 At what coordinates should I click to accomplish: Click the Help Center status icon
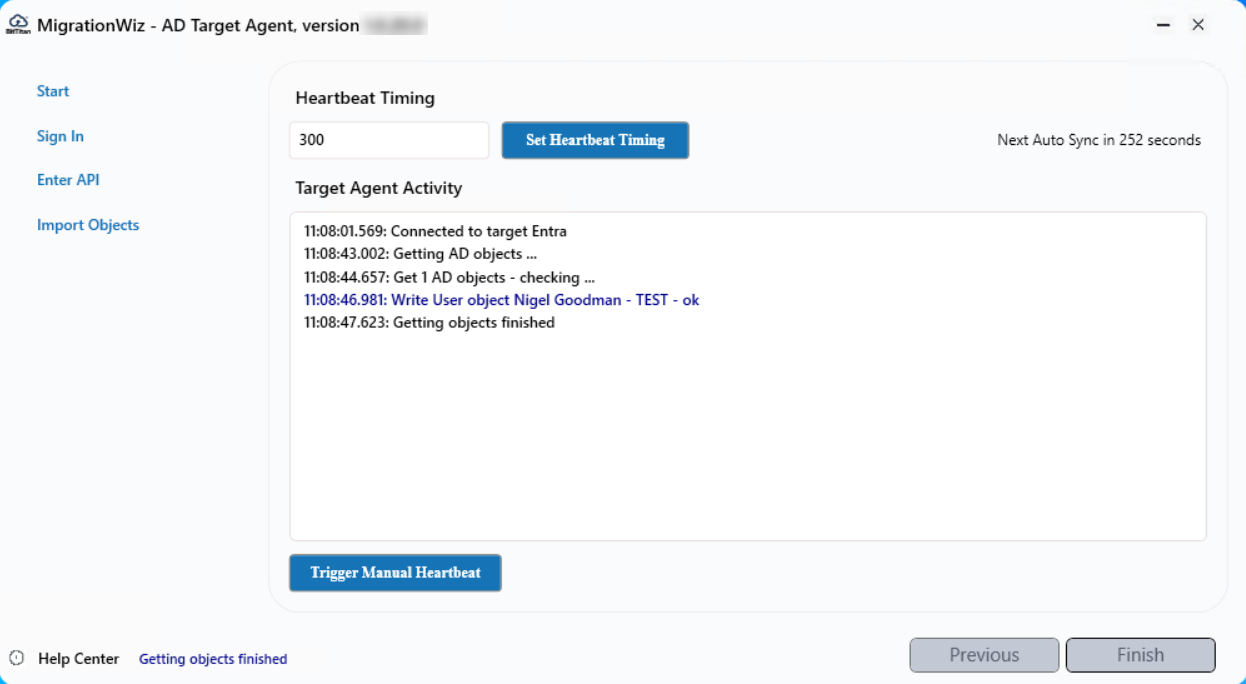click(17, 659)
